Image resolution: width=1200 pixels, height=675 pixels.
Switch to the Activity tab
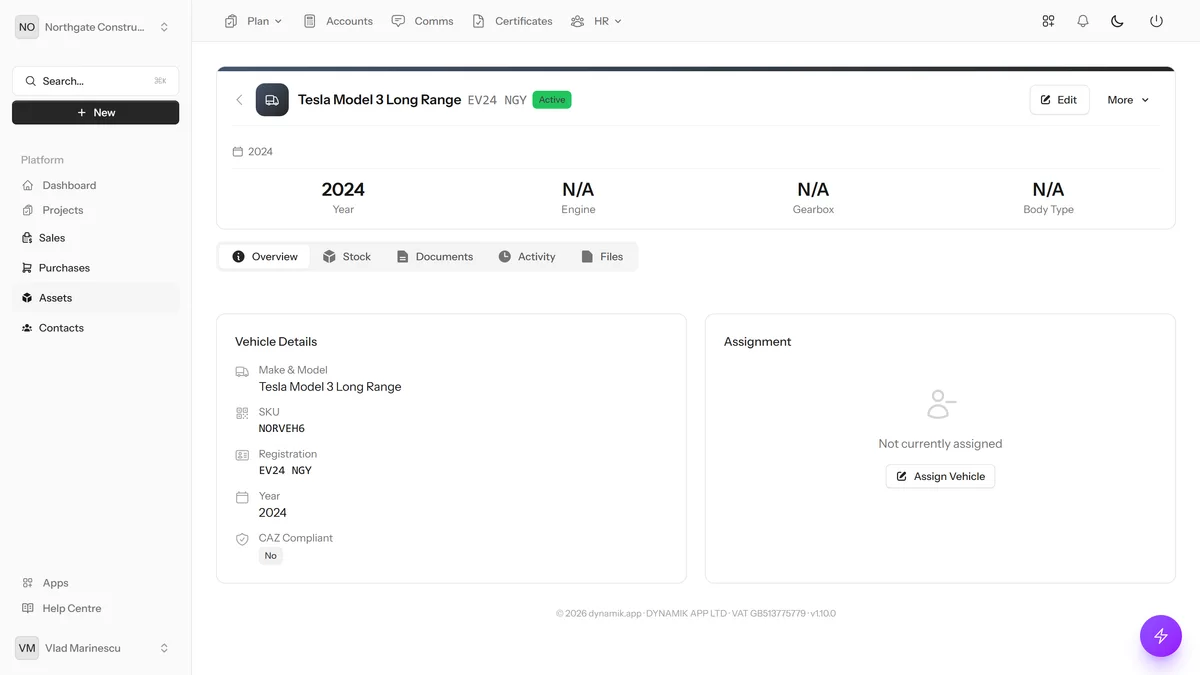(527, 257)
